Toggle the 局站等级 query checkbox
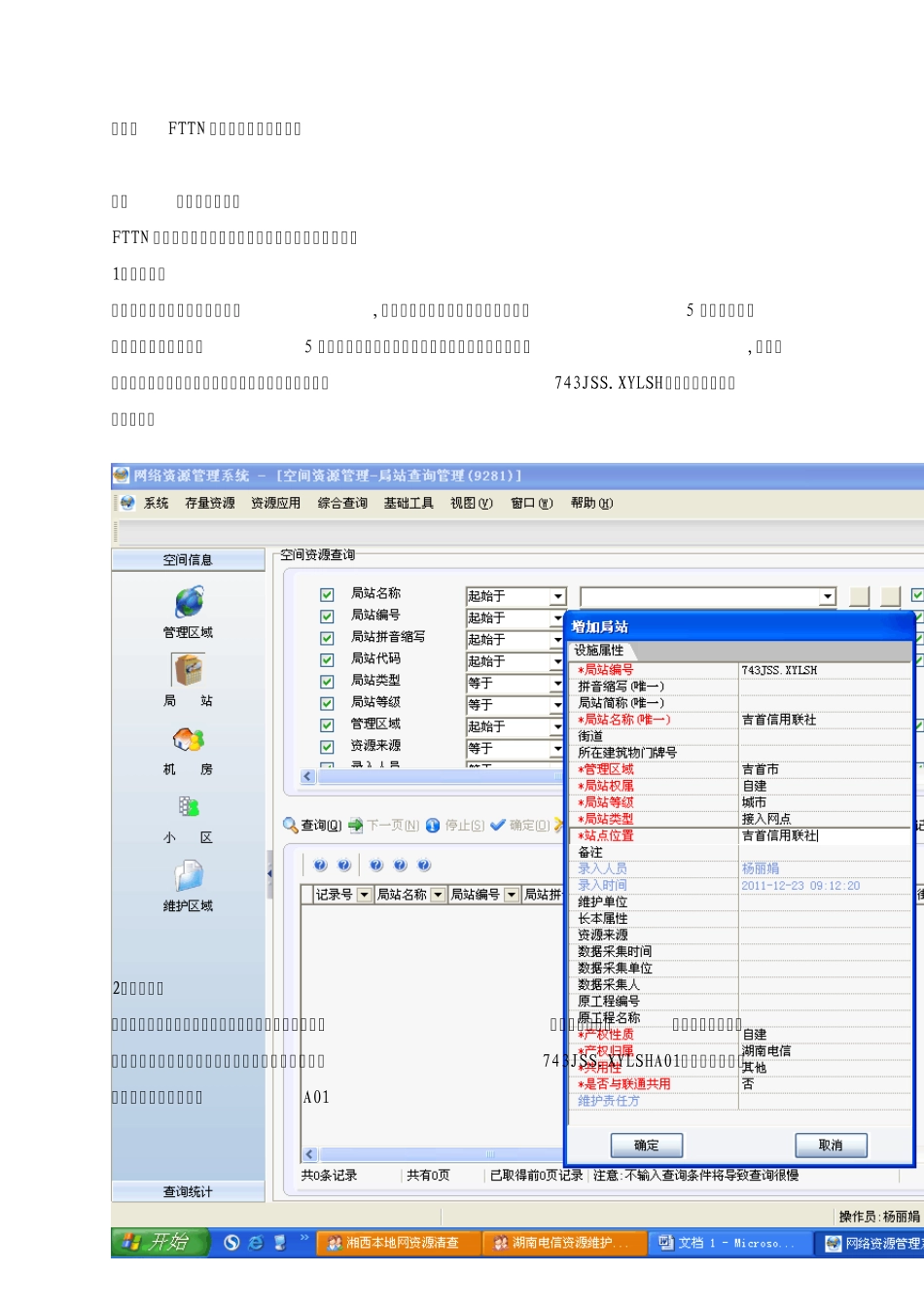924x1307 pixels. [x=327, y=703]
